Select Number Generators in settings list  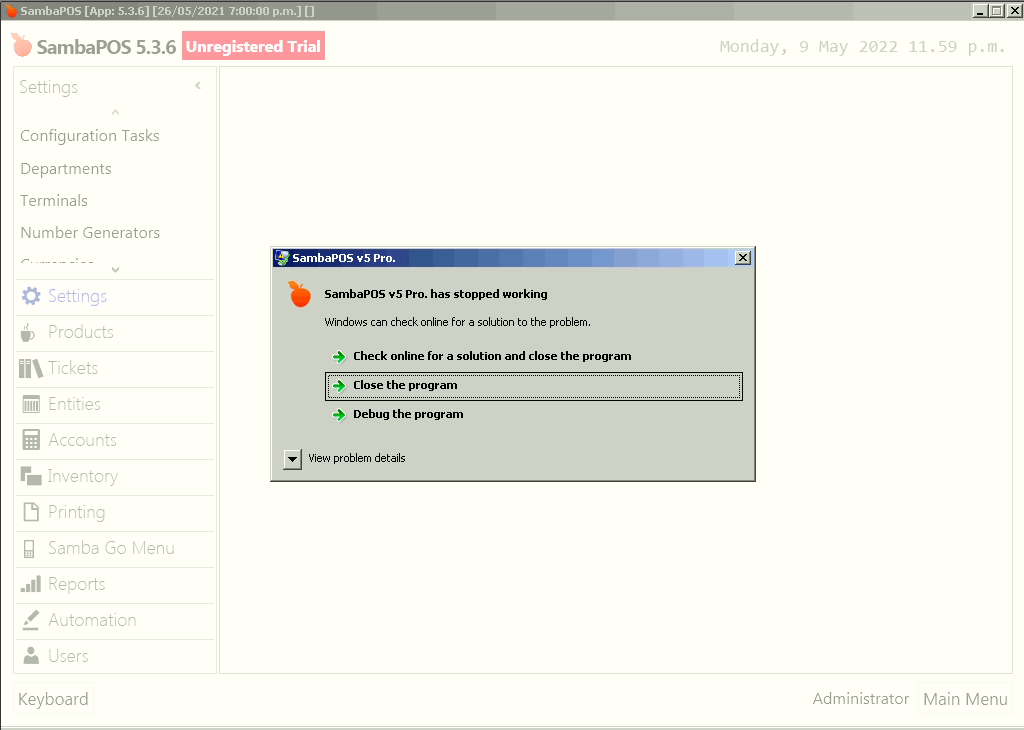point(90,233)
